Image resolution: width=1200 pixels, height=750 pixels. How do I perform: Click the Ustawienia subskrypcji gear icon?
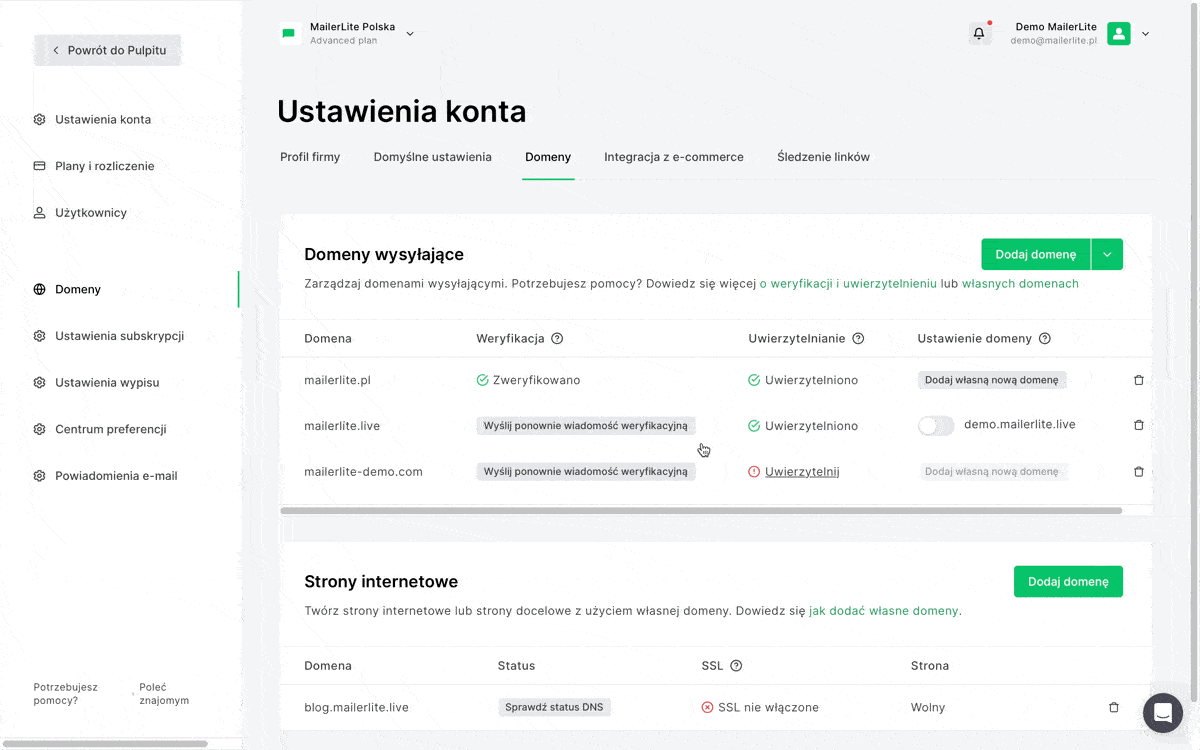click(x=39, y=336)
